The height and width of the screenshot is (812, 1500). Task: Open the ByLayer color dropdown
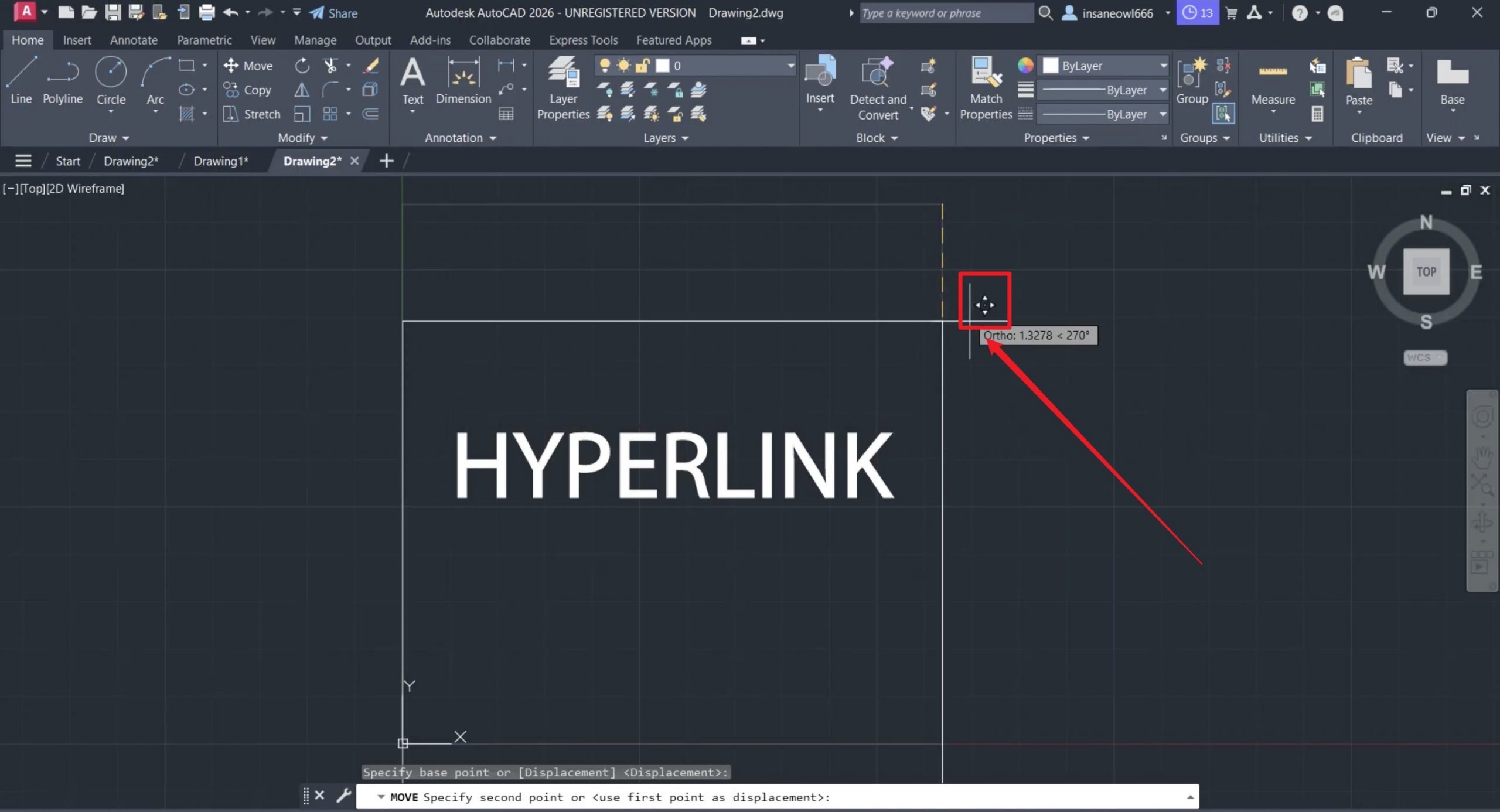[1163, 66]
